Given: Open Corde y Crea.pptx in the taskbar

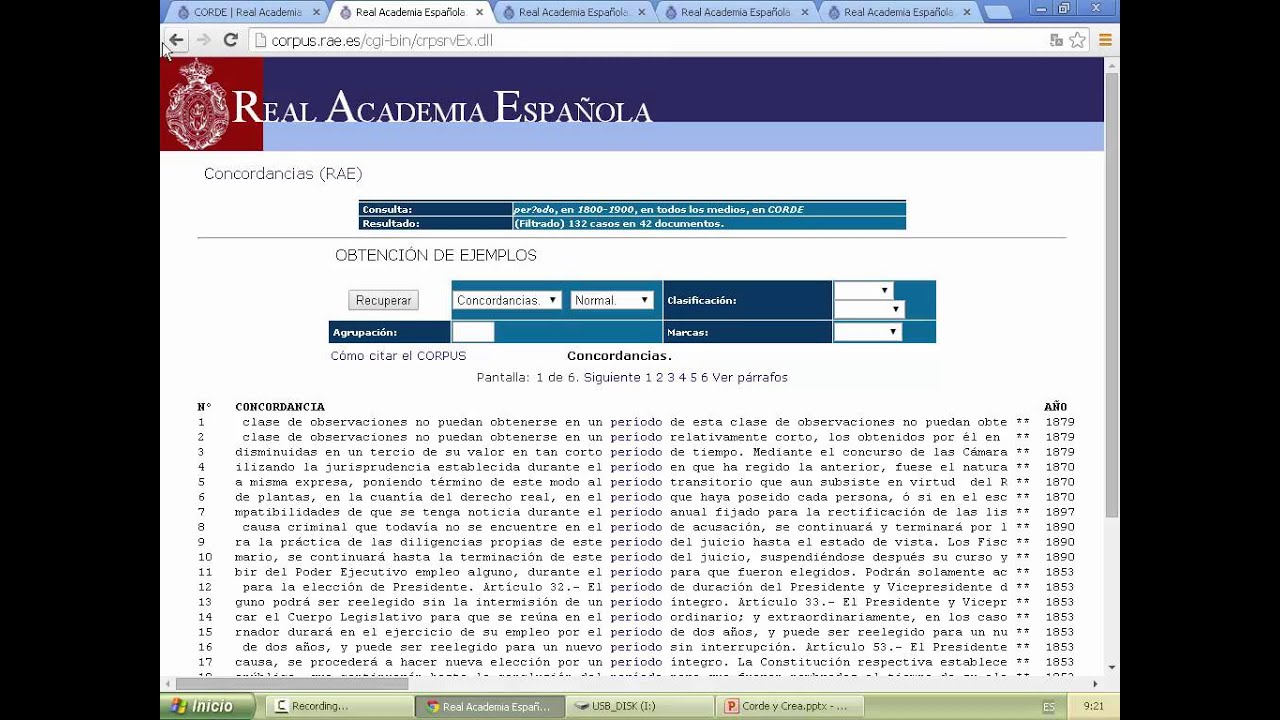Looking at the screenshot, I should pos(789,706).
